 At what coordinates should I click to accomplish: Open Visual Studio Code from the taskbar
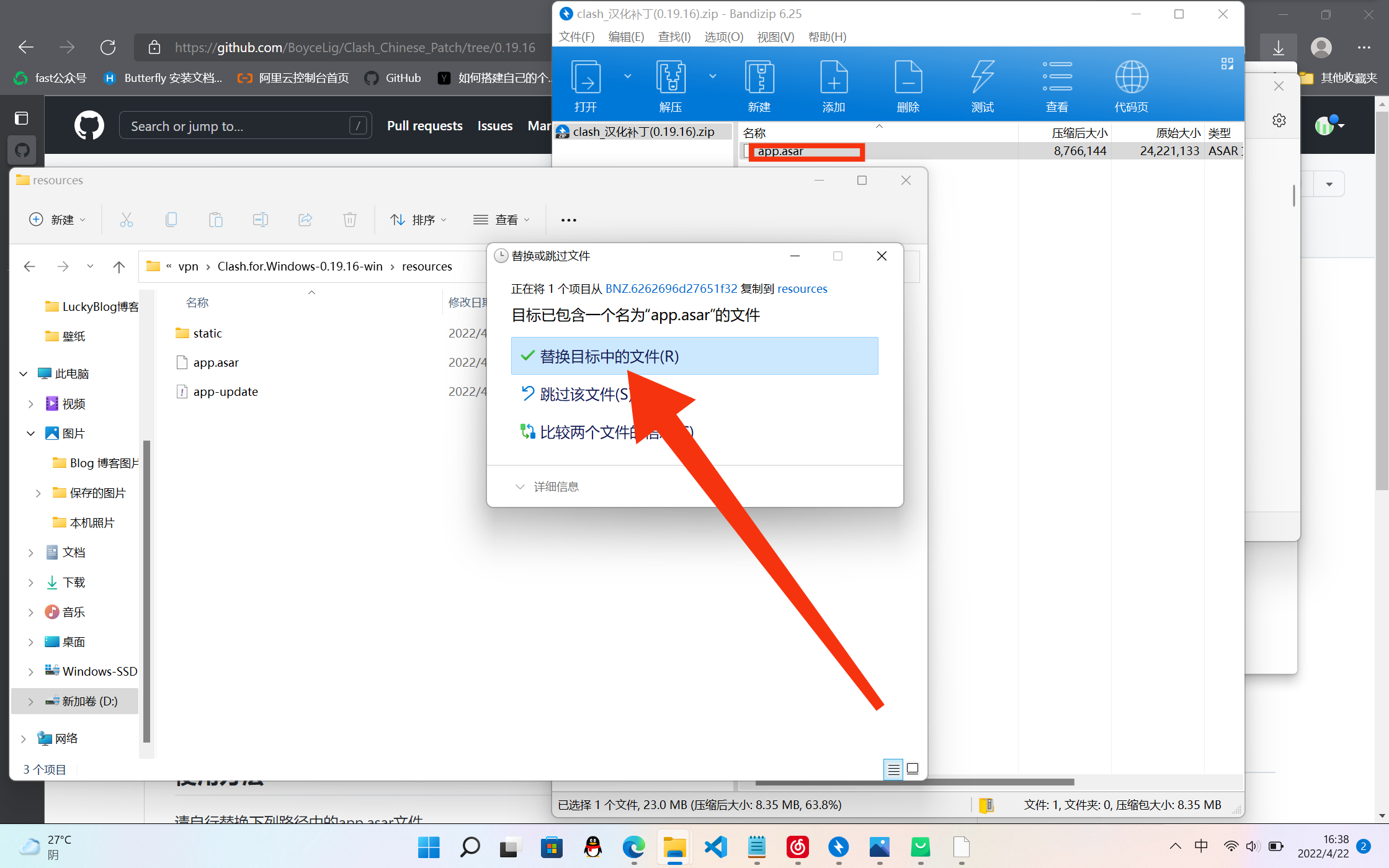[715, 847]
